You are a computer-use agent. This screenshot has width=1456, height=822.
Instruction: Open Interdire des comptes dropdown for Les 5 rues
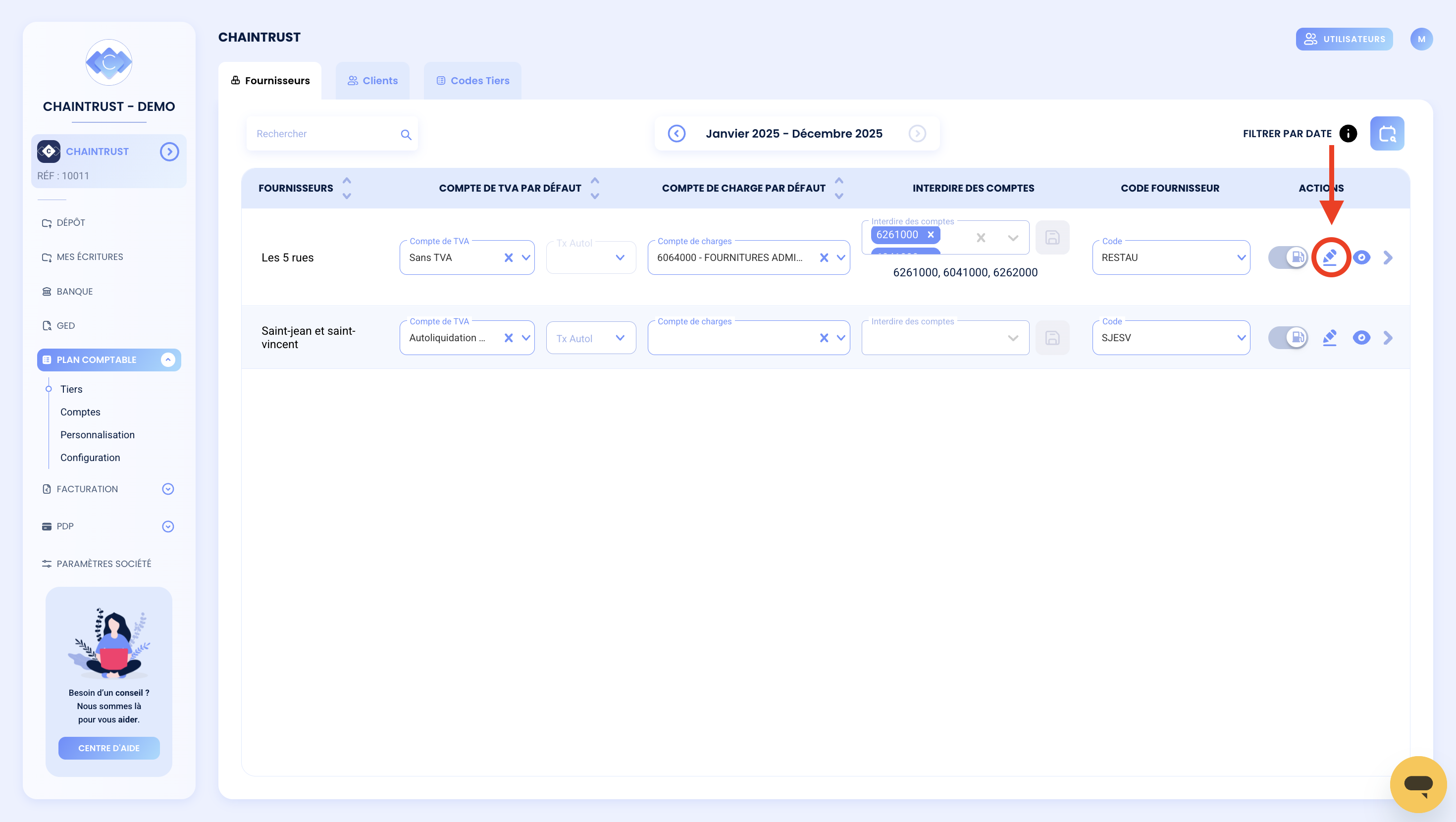[x=1012, y=238]
